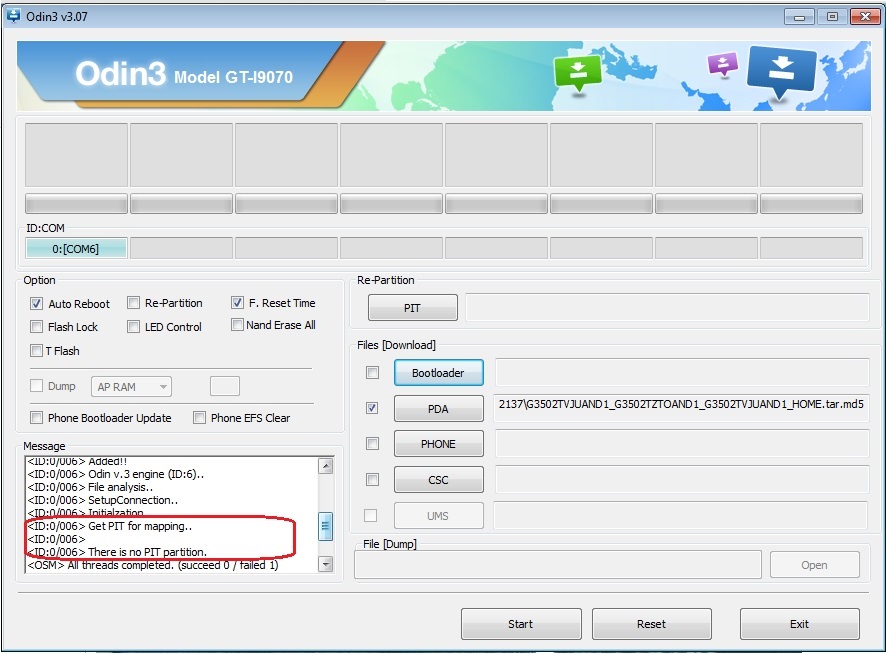Tick the checkbox beside Bootloader file

click(x=372, y=373)
